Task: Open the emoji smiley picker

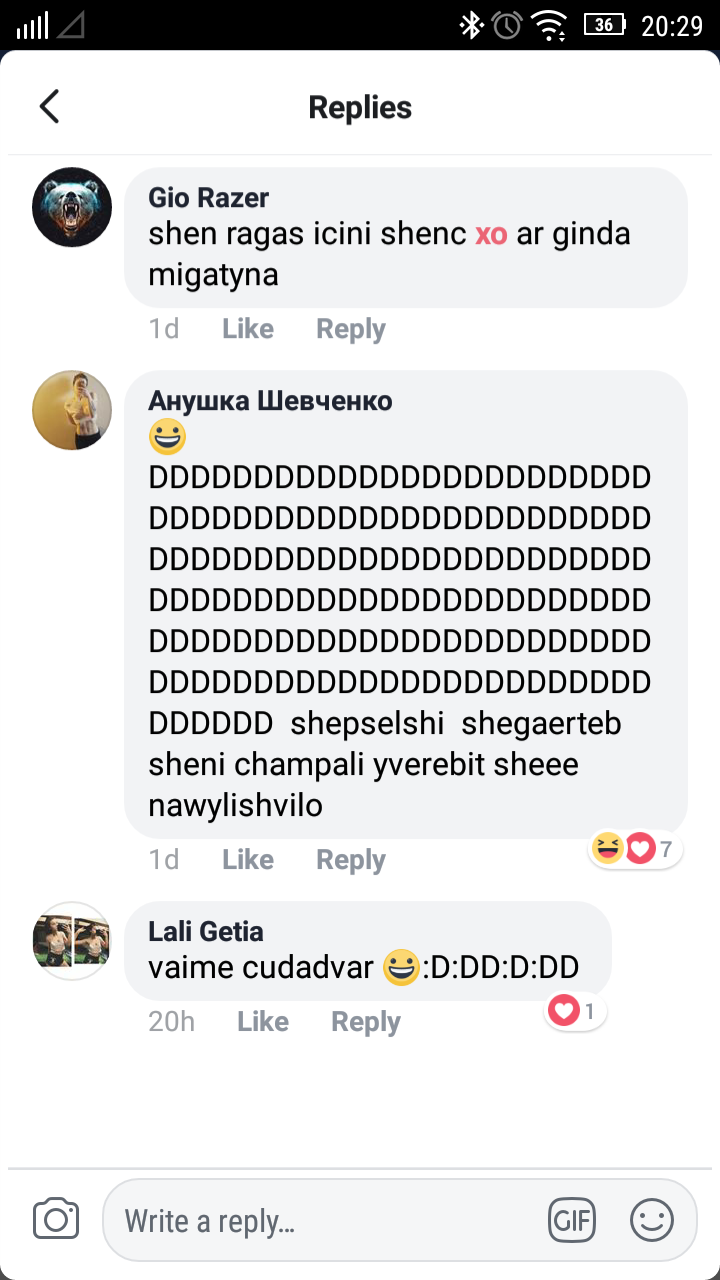Action: coord(652,1220)
